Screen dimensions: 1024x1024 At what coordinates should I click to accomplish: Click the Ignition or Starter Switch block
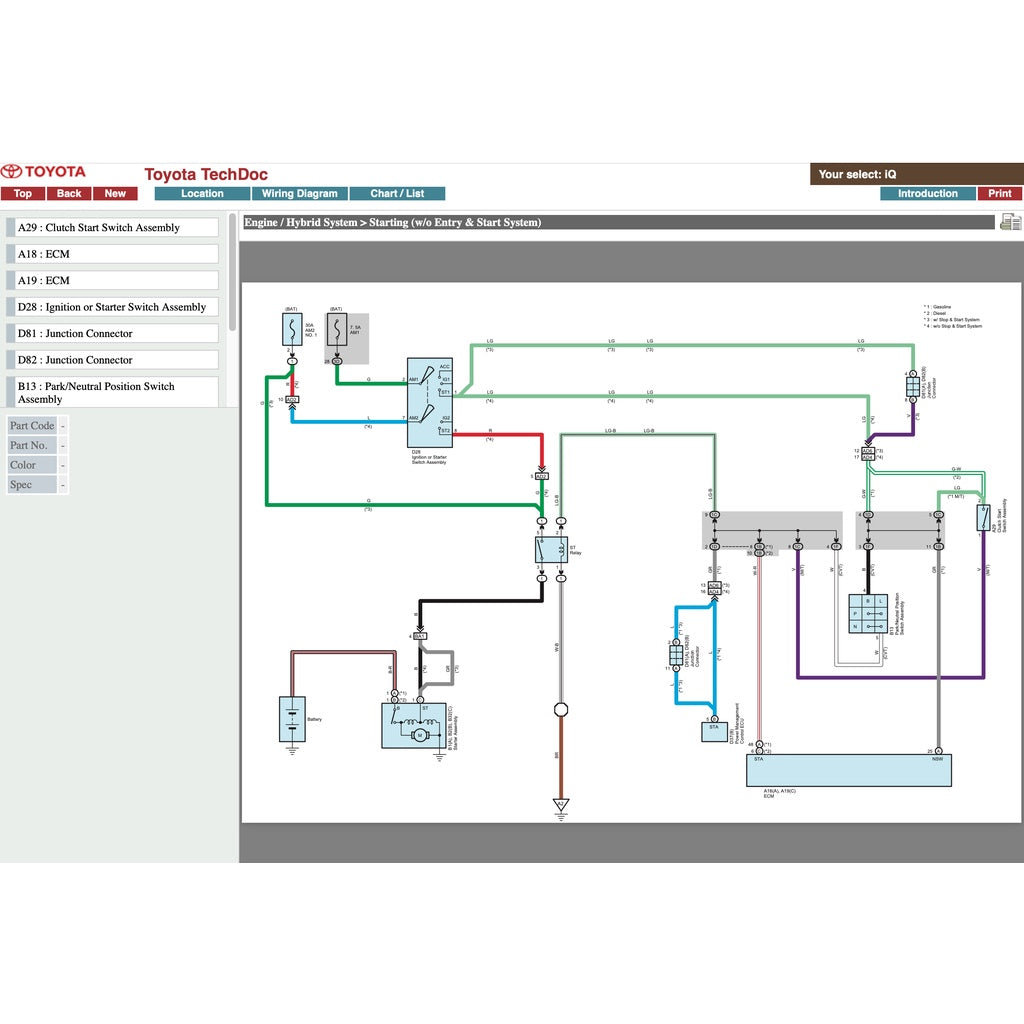click(430, 402)
